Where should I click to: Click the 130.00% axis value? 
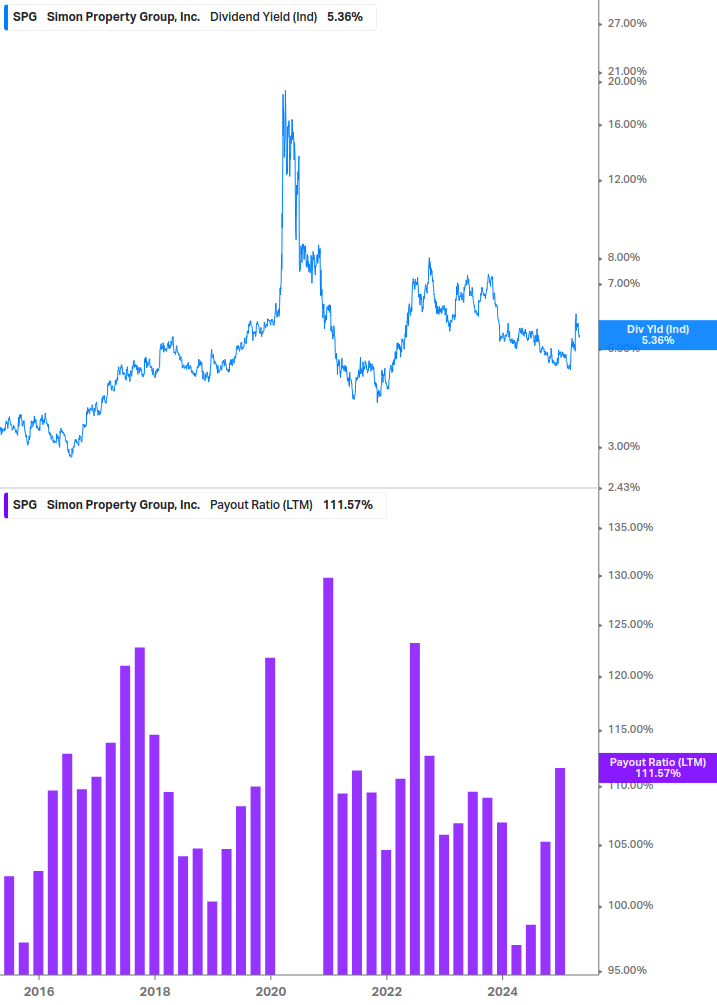[x=630, y=576]
